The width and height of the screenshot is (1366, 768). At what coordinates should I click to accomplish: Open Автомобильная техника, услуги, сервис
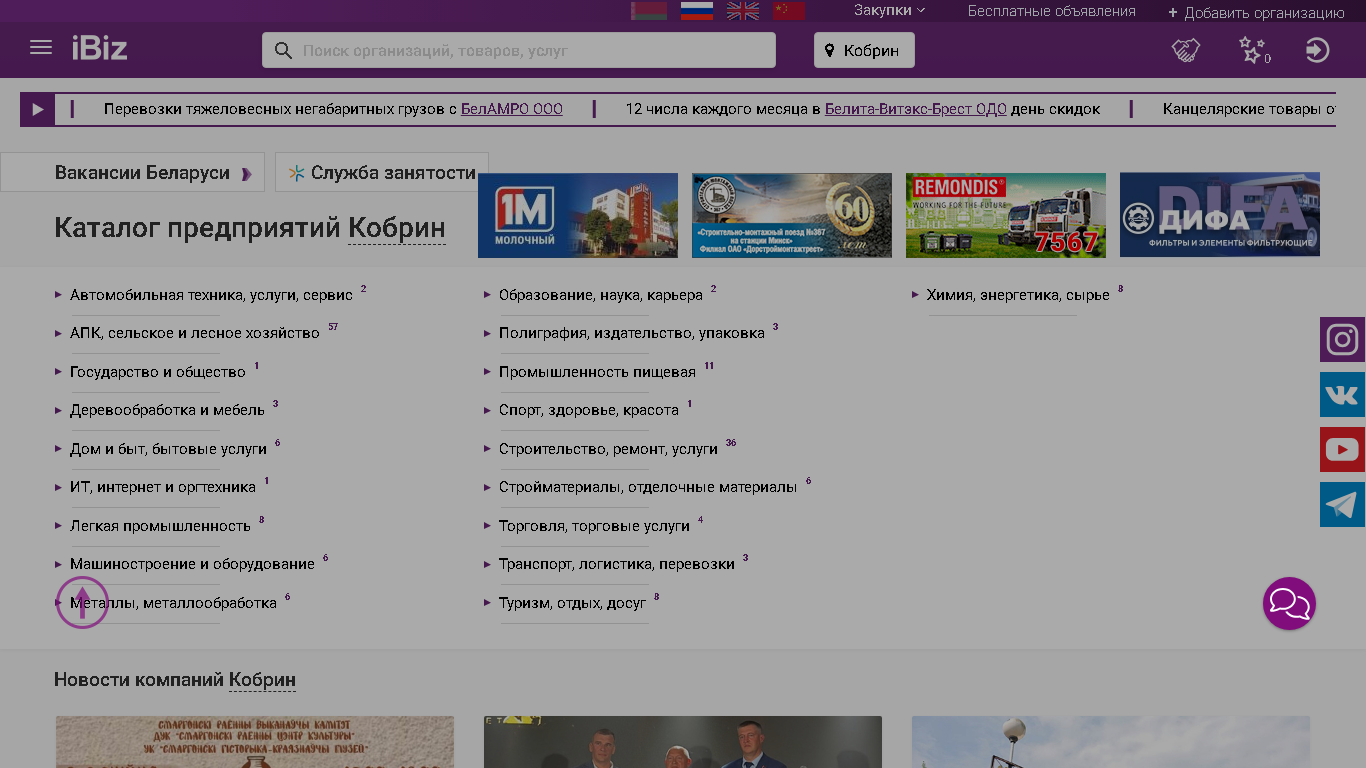click(x=211, y=295)
